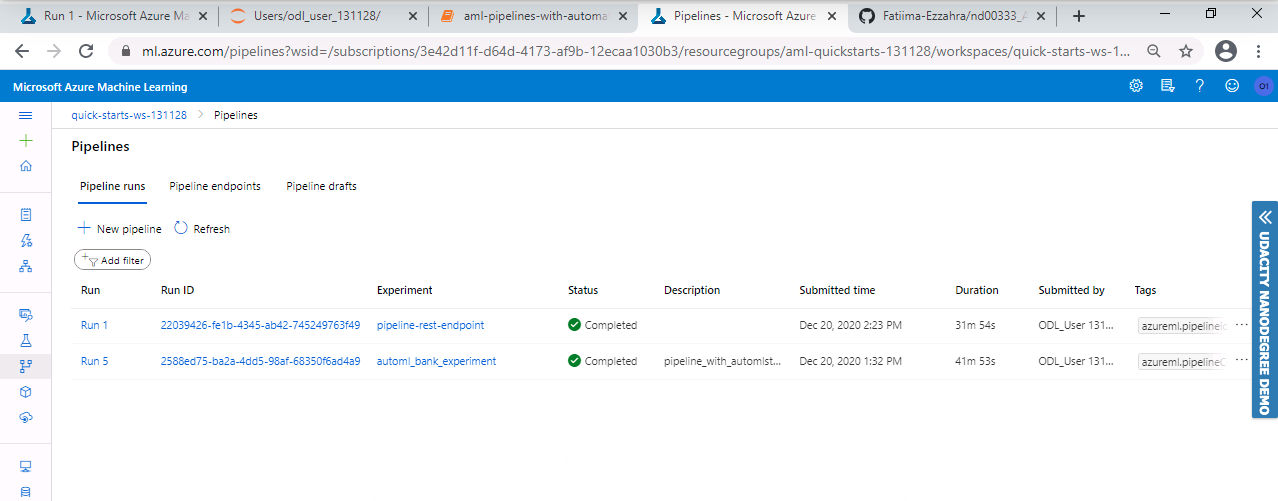Open Endpoints cloud icon in sidebar
1278x501 pixels.
(26, 418)
